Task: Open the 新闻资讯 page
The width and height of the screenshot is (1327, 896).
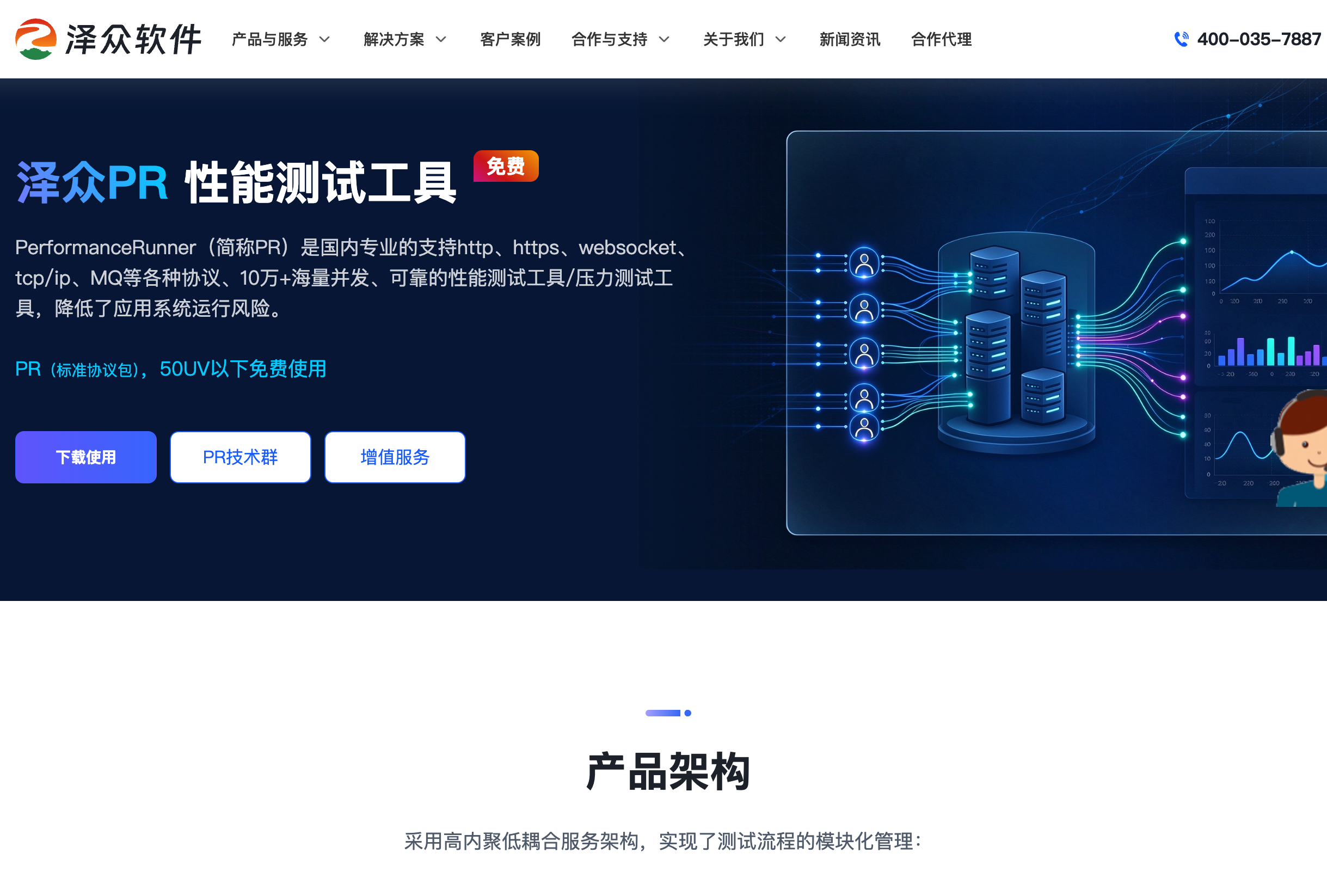Action: [x=850, y=39]
